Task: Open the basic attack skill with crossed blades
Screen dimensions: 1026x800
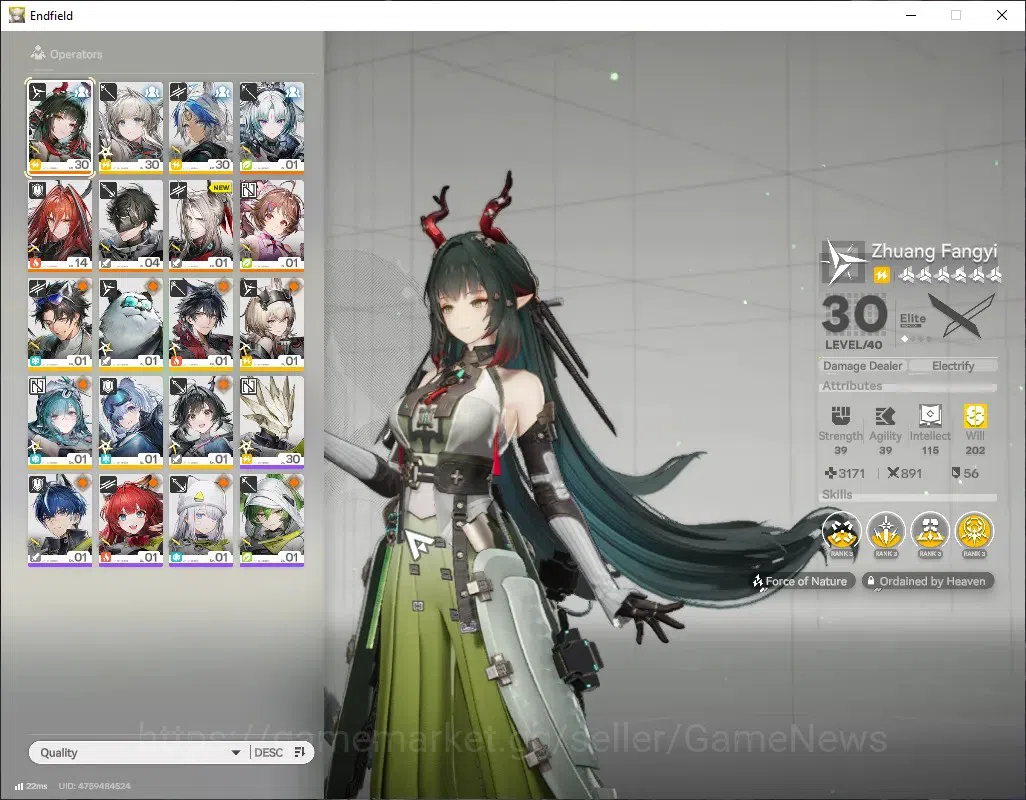Action: click(x=841, y=531)
